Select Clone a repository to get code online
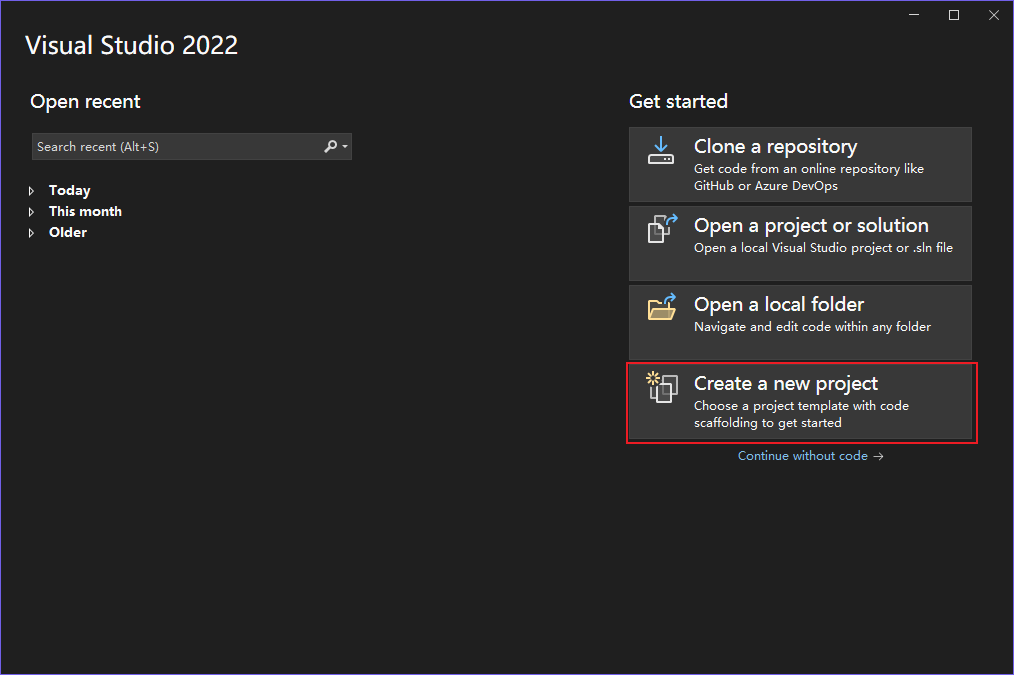The width and height of the screenshot is (1014, 675). pos(800,164)
